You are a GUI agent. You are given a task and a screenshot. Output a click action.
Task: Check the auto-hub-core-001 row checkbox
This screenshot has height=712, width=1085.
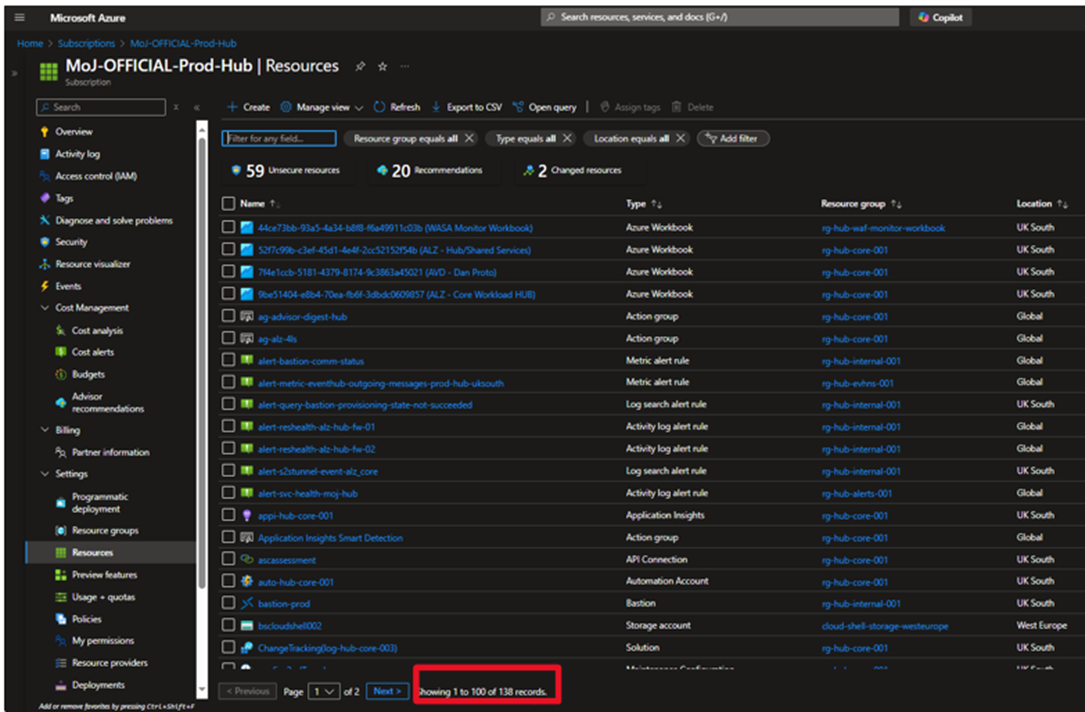(228, 581)
